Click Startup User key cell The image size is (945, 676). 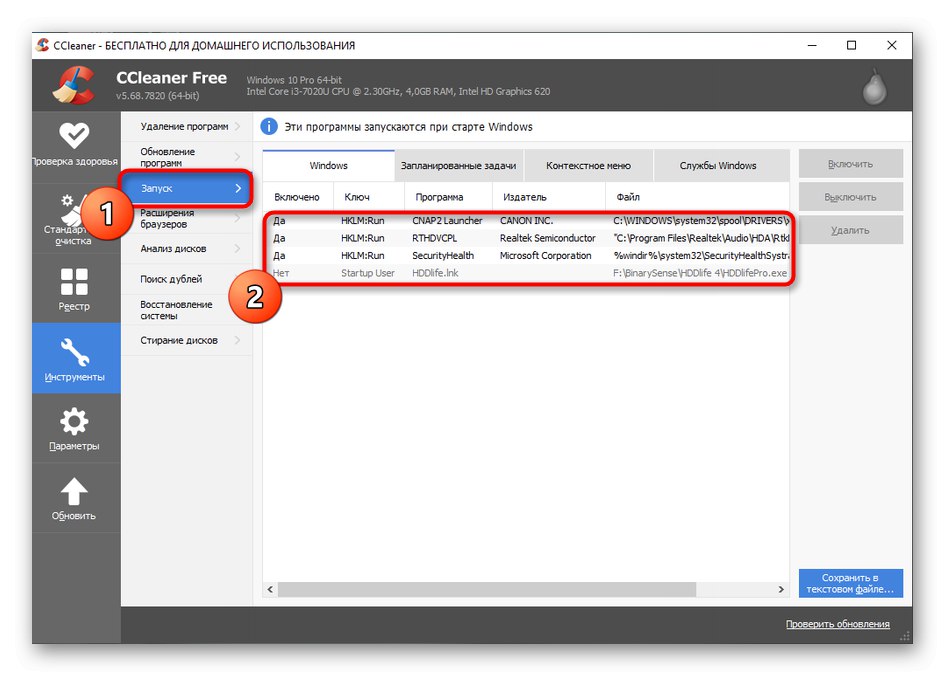[x=368, y=273]
